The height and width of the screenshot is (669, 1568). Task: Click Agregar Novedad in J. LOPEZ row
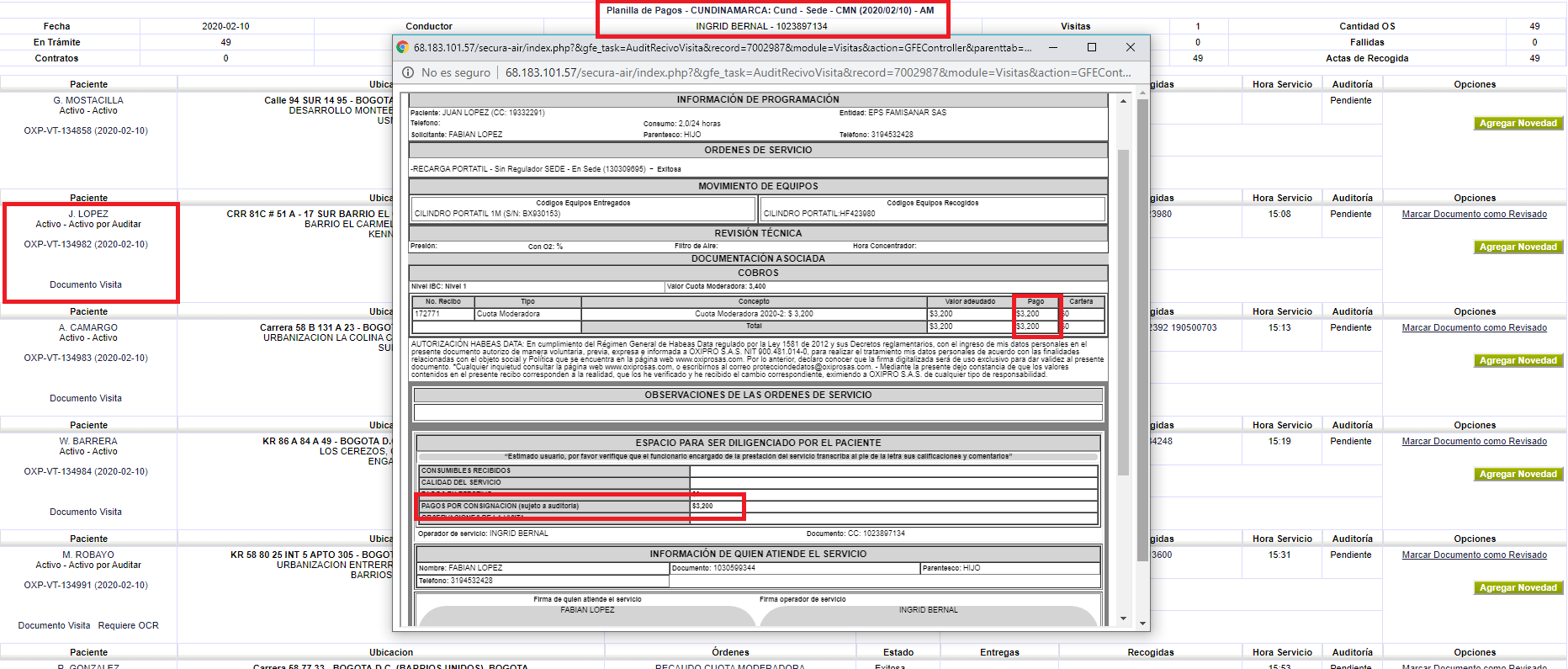pos(1518,247)
